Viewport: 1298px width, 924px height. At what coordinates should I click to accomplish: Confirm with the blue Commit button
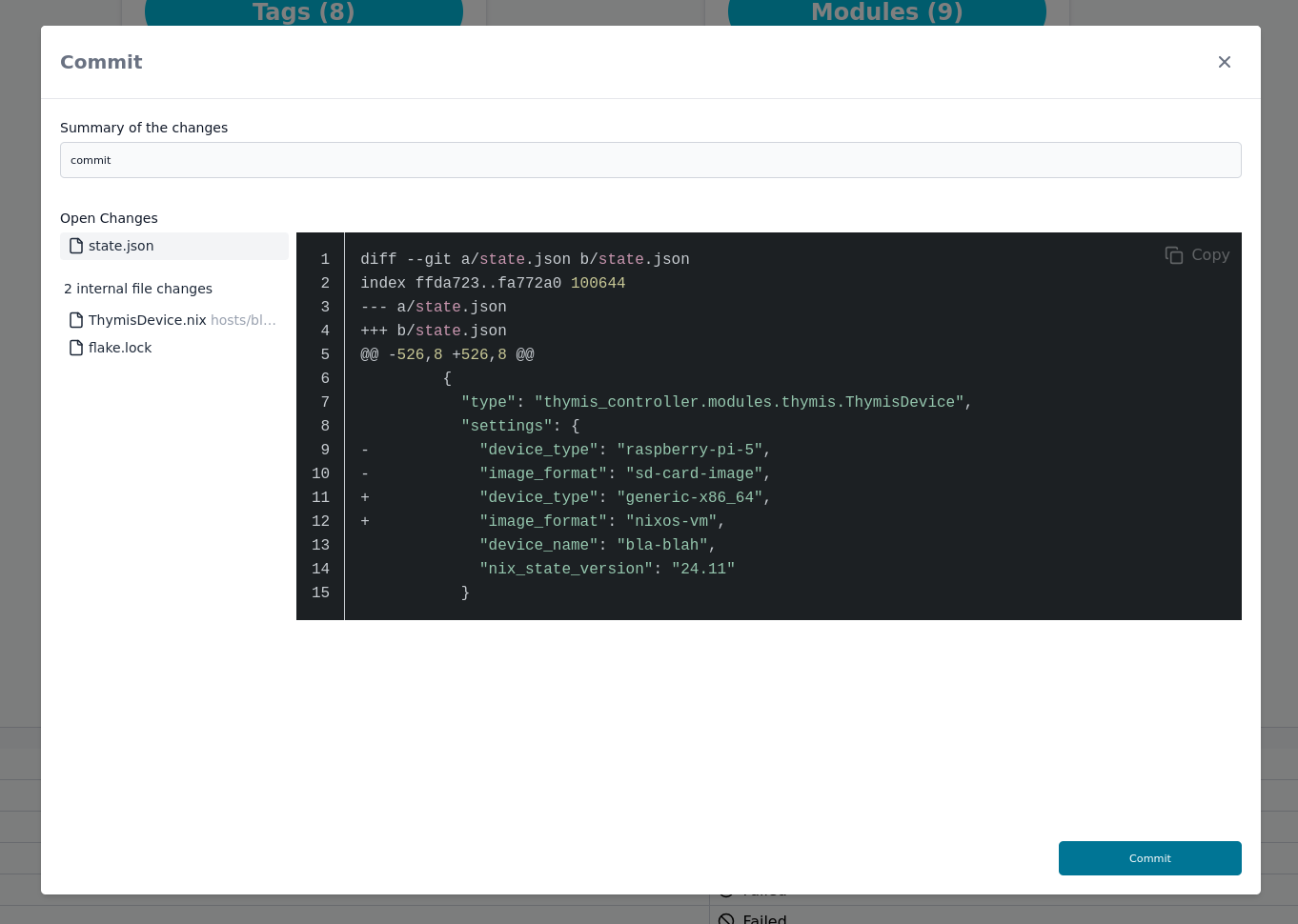pyautogui.click(x=1150, y=858)
